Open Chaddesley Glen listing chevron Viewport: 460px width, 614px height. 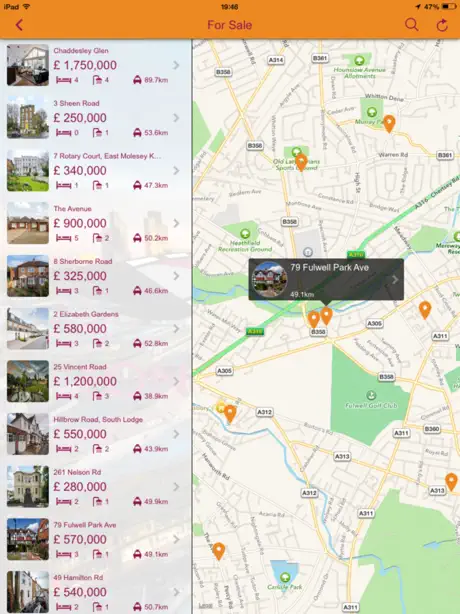(176, 65)
